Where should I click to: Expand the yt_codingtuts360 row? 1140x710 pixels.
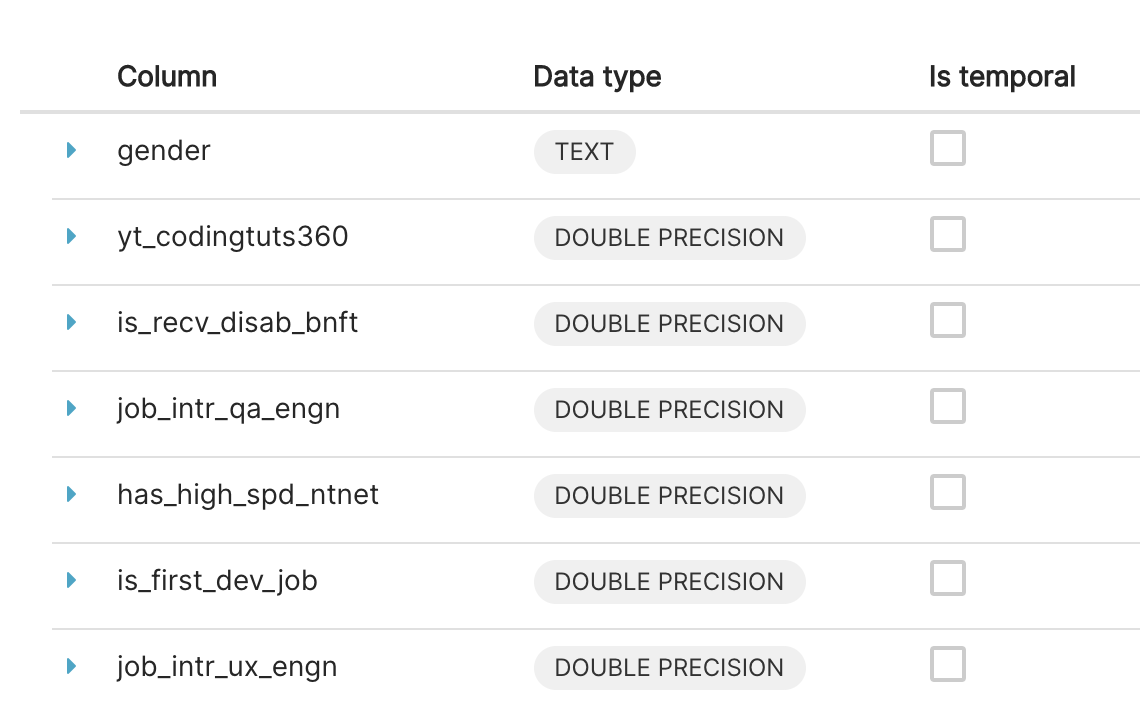point(70,236)
